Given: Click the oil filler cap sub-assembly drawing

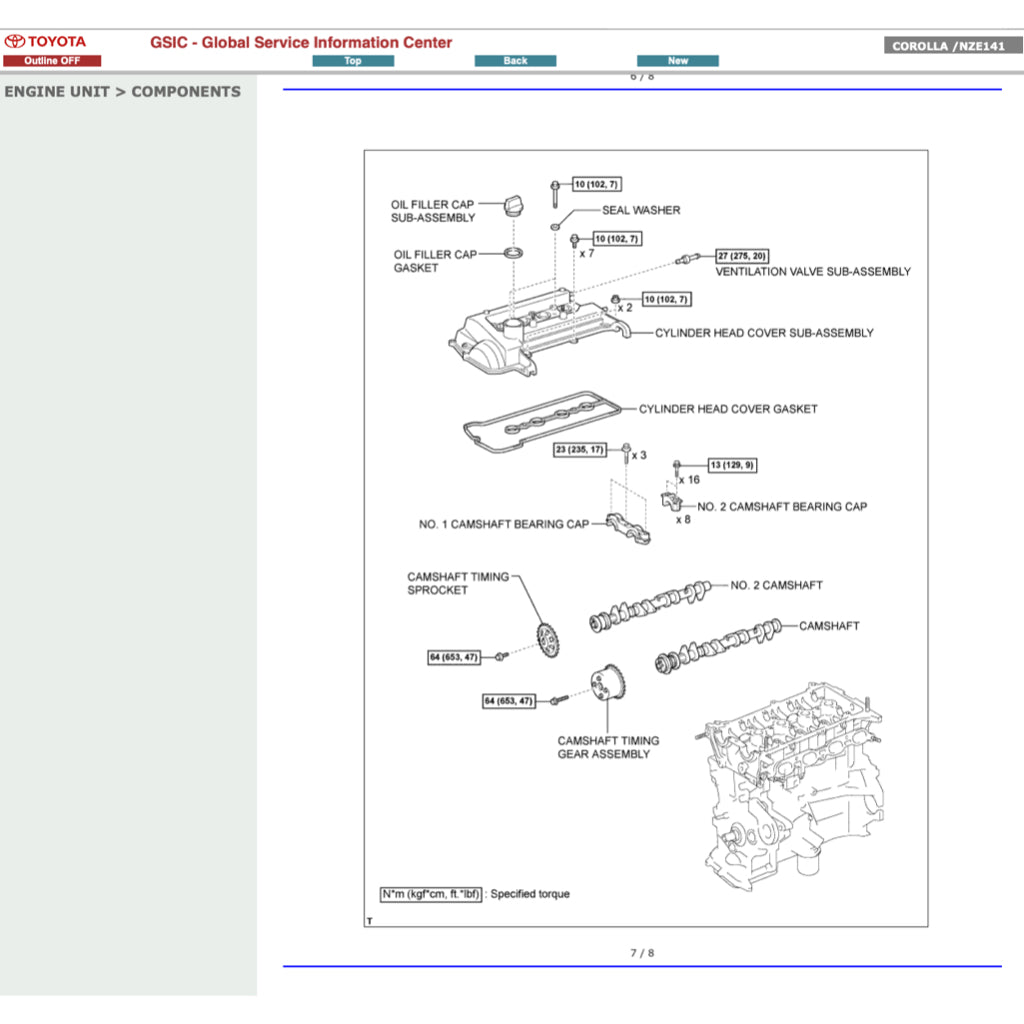Looking at the screenshot, I should (516, 207).
